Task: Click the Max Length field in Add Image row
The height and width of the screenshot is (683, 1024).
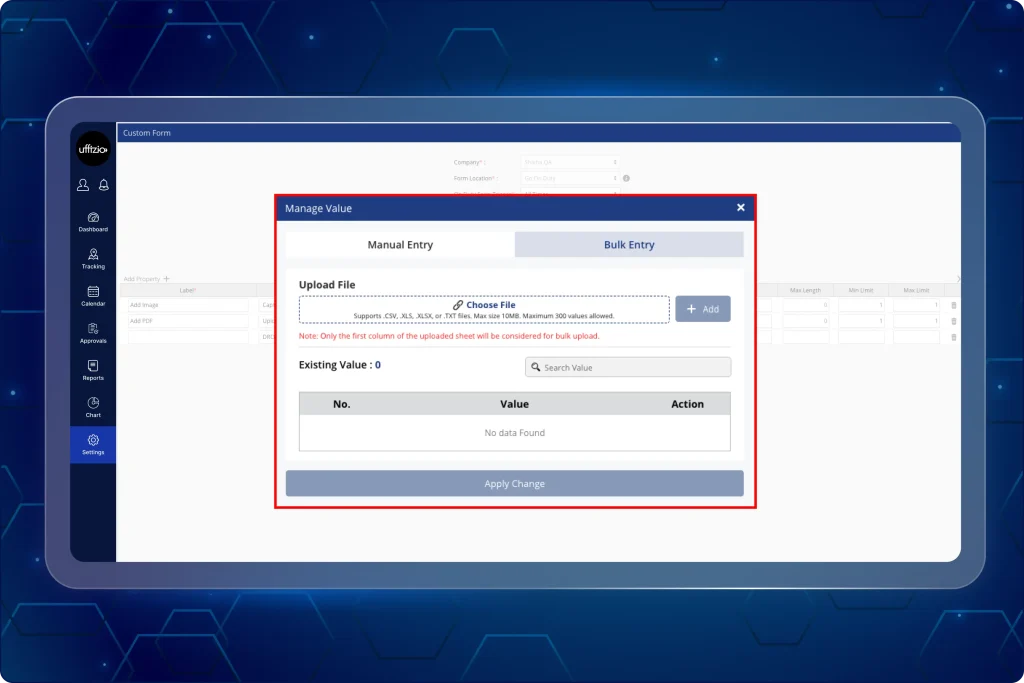Action: click(806, 305)
